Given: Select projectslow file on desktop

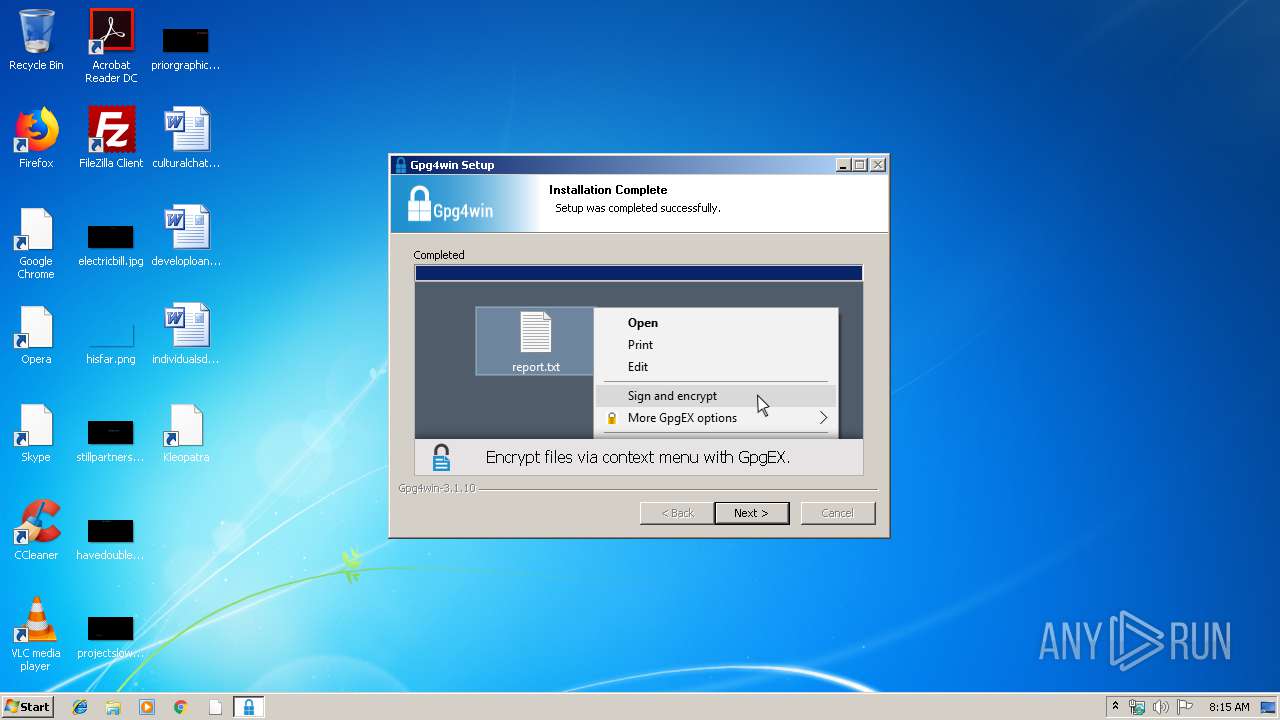Looking at the screenshot, I should pyautogui.click(x=111, y=636).
